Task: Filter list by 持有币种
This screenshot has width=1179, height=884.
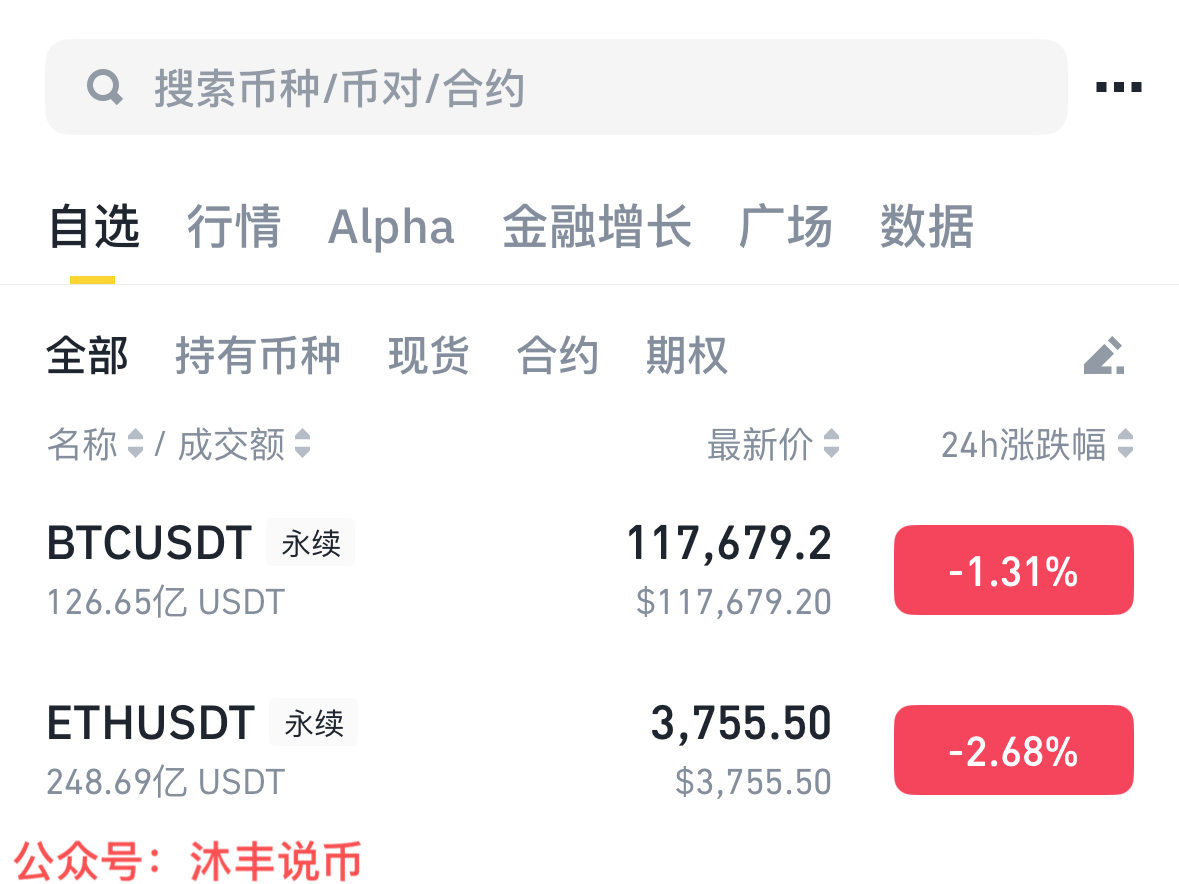Action: (x=258, y=356)
